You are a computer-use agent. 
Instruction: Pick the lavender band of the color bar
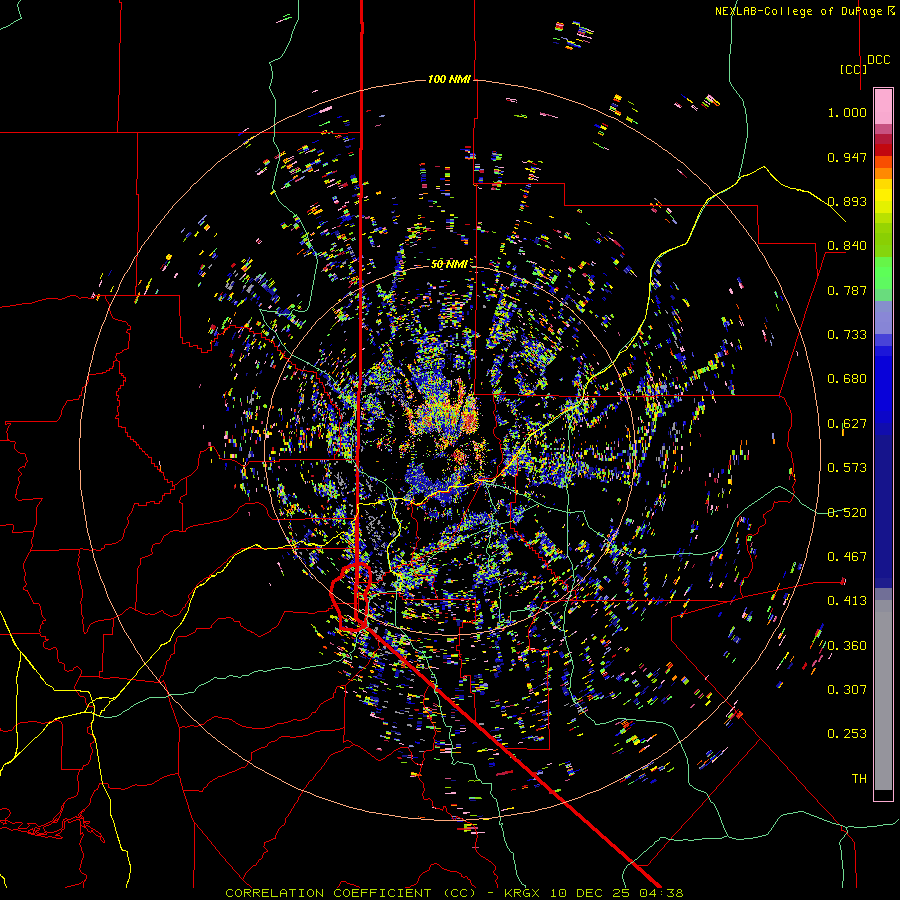883,317
